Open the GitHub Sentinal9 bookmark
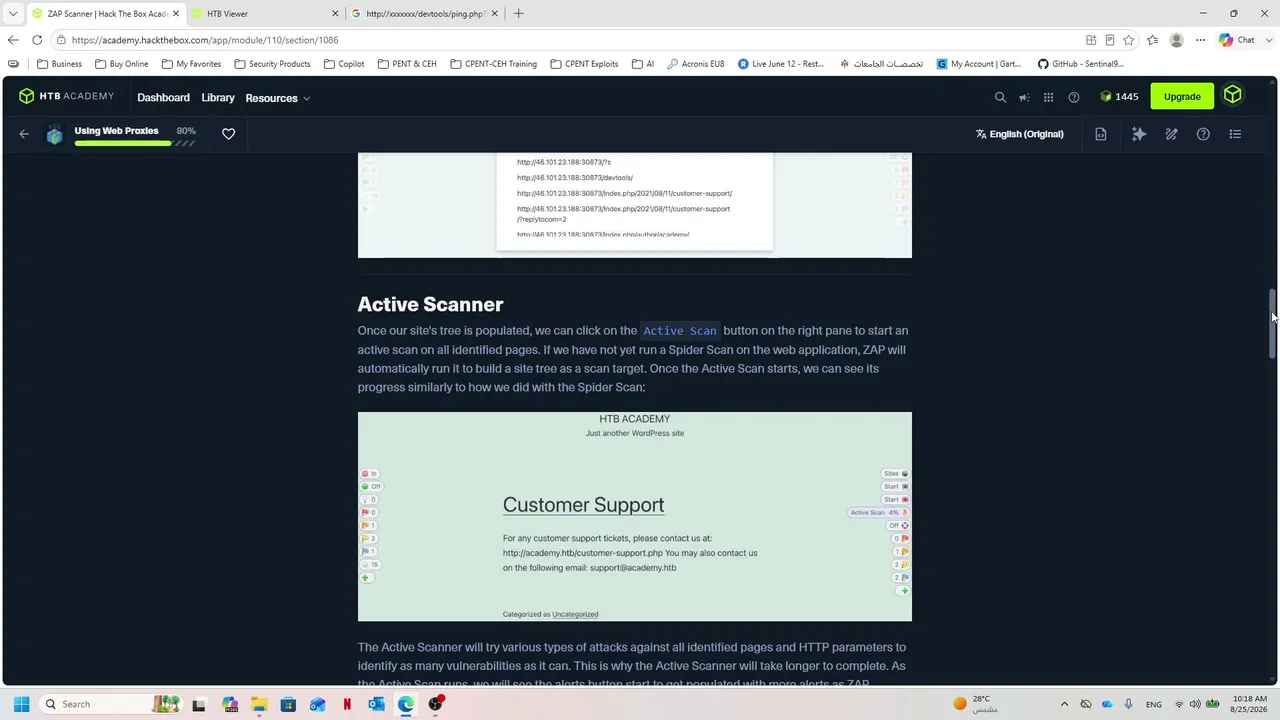Image resolution: width=1280 pixels, height=720 pixels. point(1080,64)
